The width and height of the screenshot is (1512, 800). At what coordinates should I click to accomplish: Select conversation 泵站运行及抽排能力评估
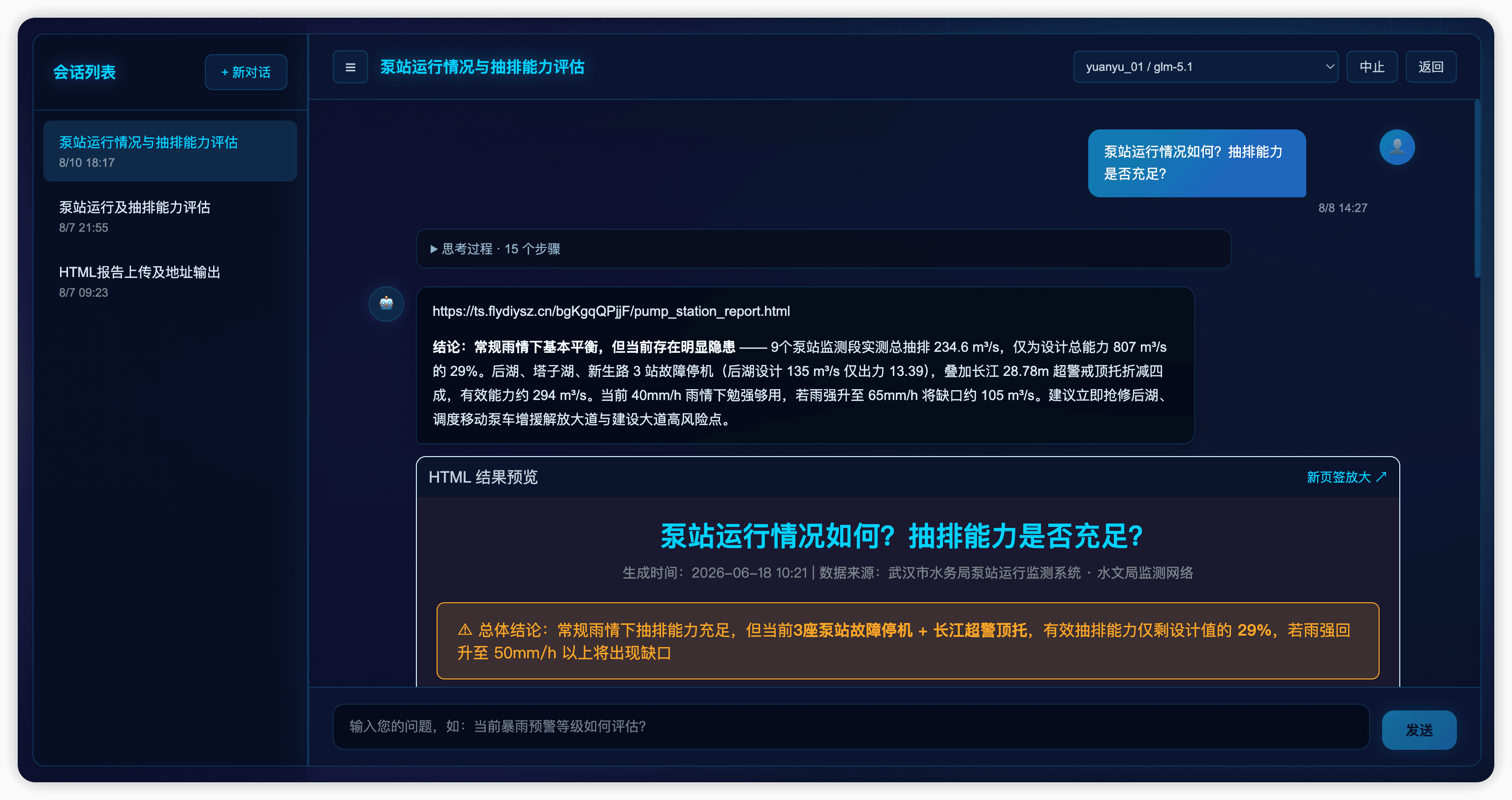tap(170, 216)
